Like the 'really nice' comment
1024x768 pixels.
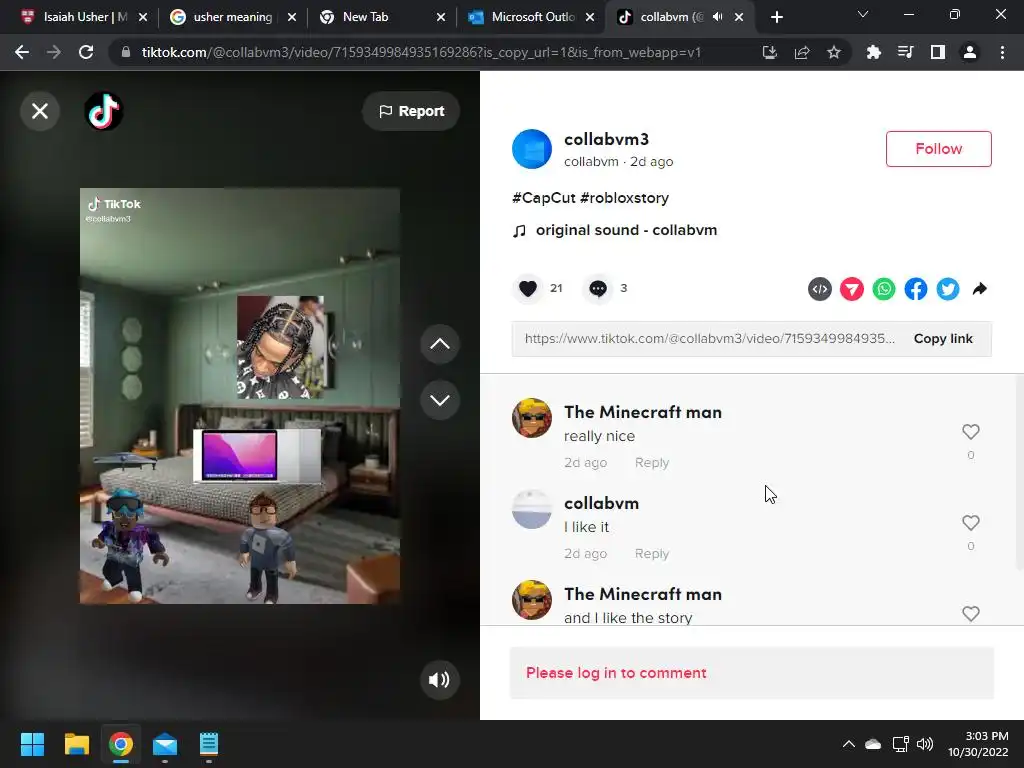(x=970, y=432)
